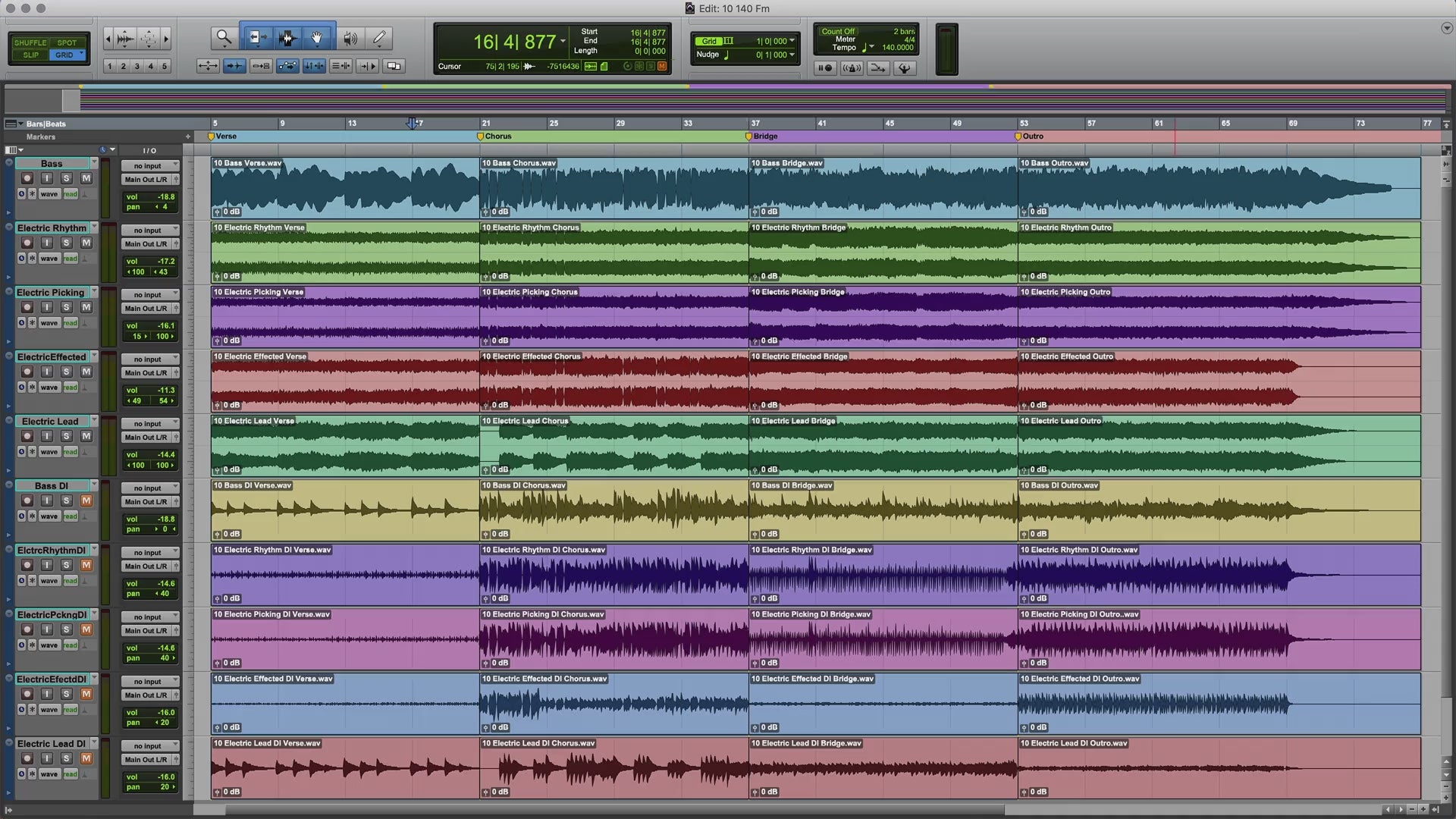Click the horizontal zoom-in right arrow
Viewport: 1456px width, 819px height.
[x=166, y=38]
